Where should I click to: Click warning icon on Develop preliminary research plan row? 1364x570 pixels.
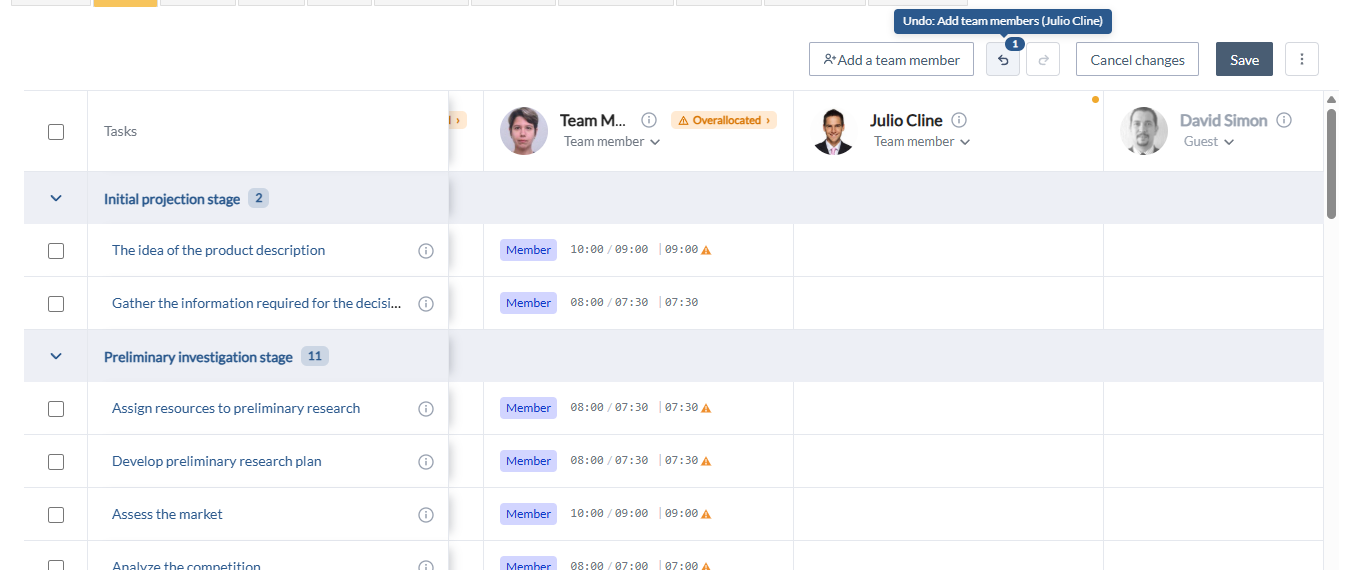tap(706, 461)
